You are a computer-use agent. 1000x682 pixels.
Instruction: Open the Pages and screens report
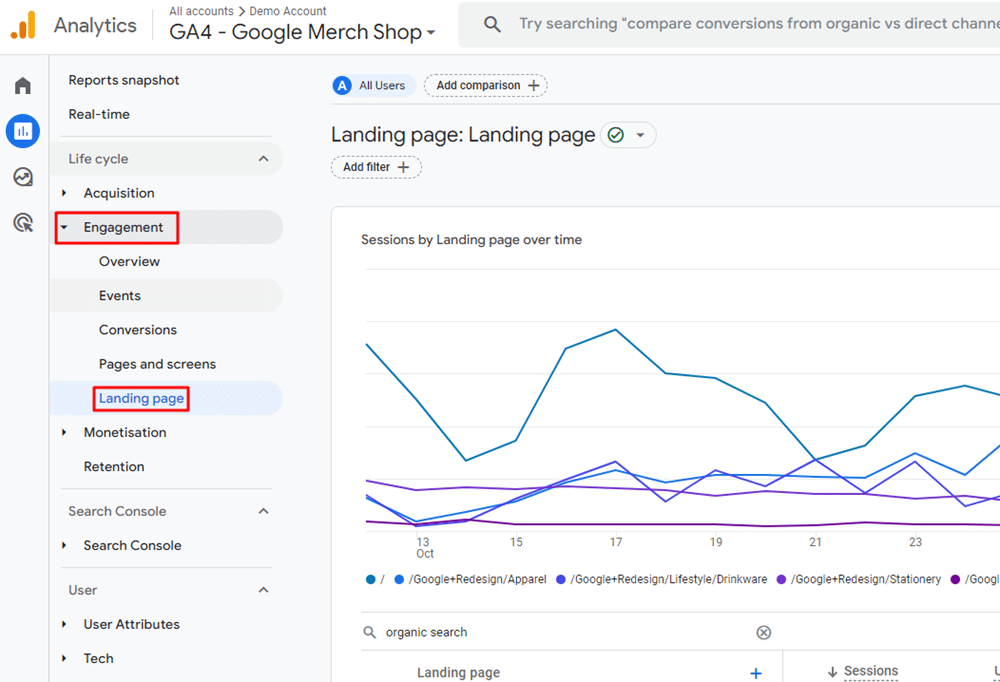157,363
